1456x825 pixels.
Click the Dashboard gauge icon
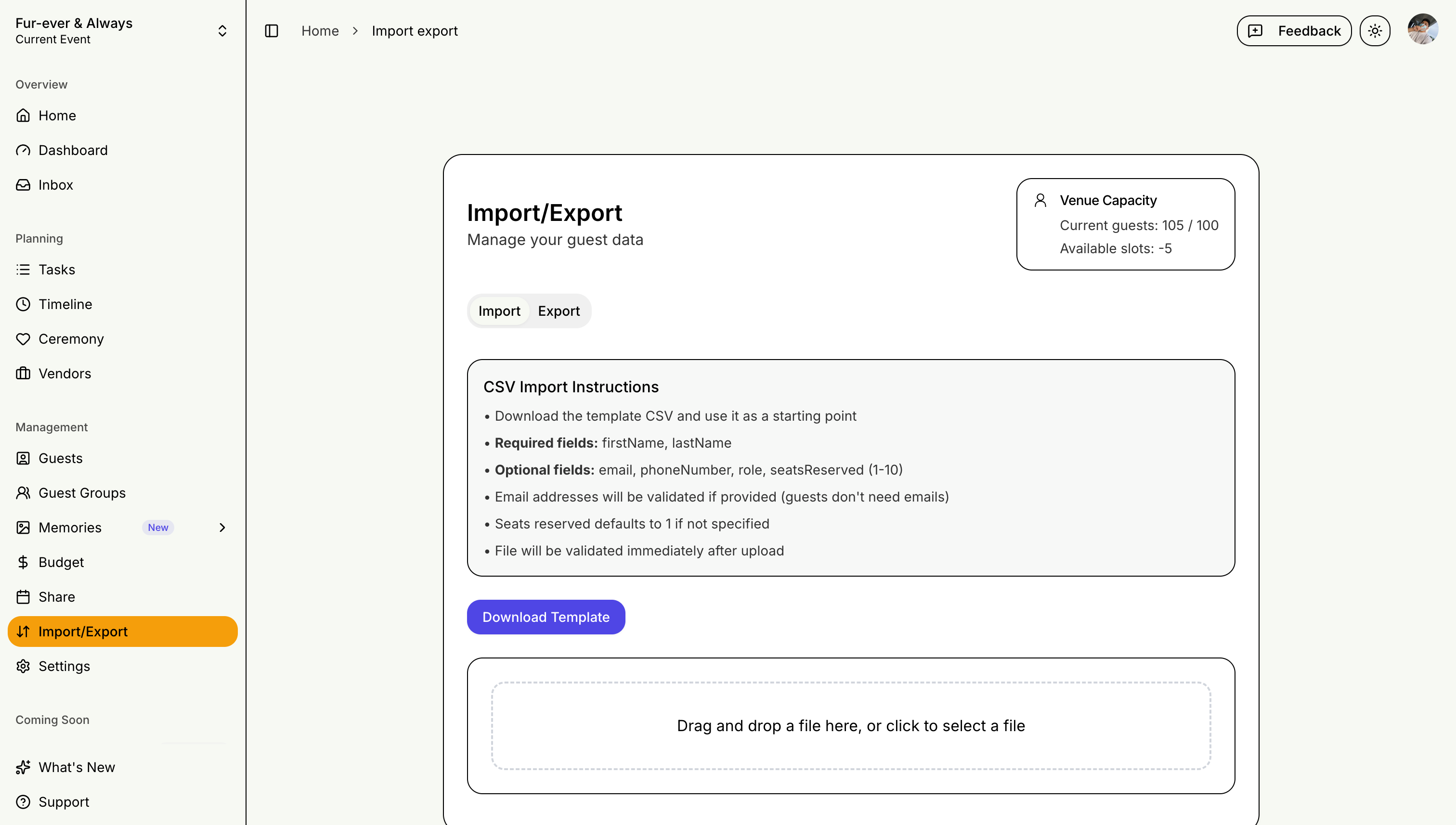pyautogui.click(x=23, y=150)
